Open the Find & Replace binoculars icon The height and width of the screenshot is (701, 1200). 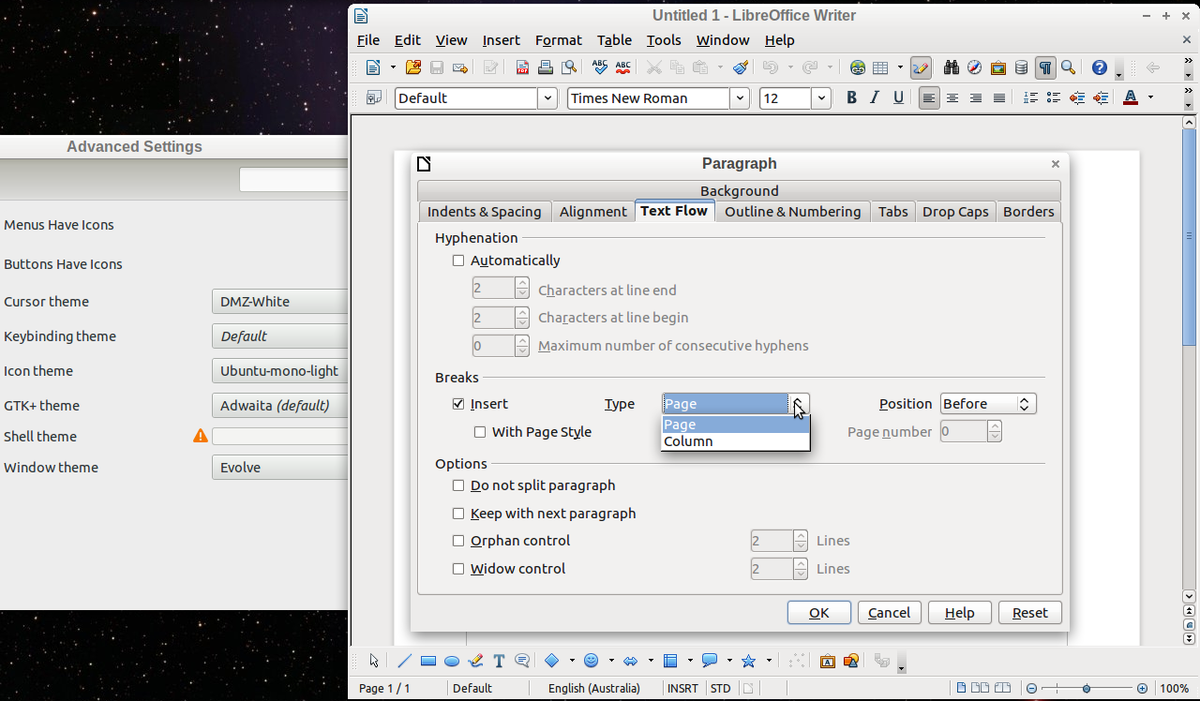951,68
